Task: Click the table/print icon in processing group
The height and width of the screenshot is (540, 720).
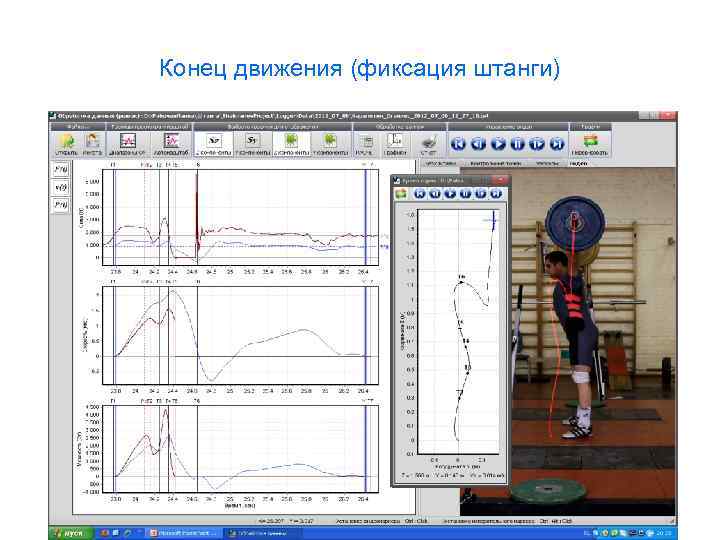Action: click(x=365, y=145)
